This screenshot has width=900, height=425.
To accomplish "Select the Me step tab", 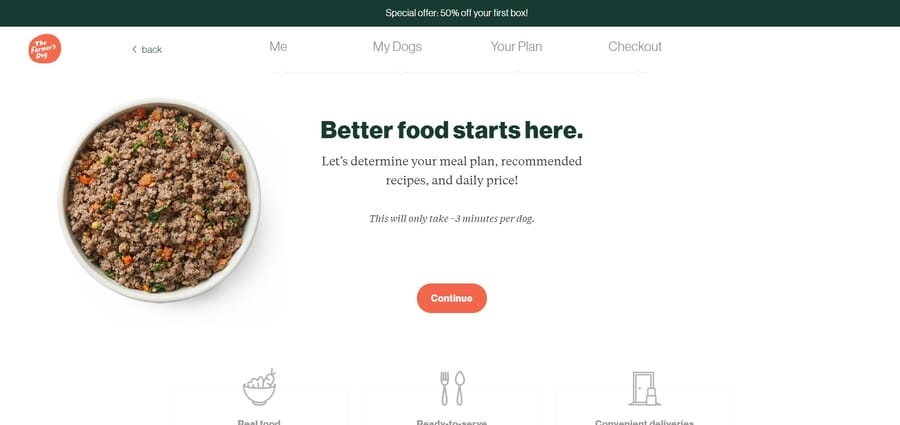I will click(278, 47).
